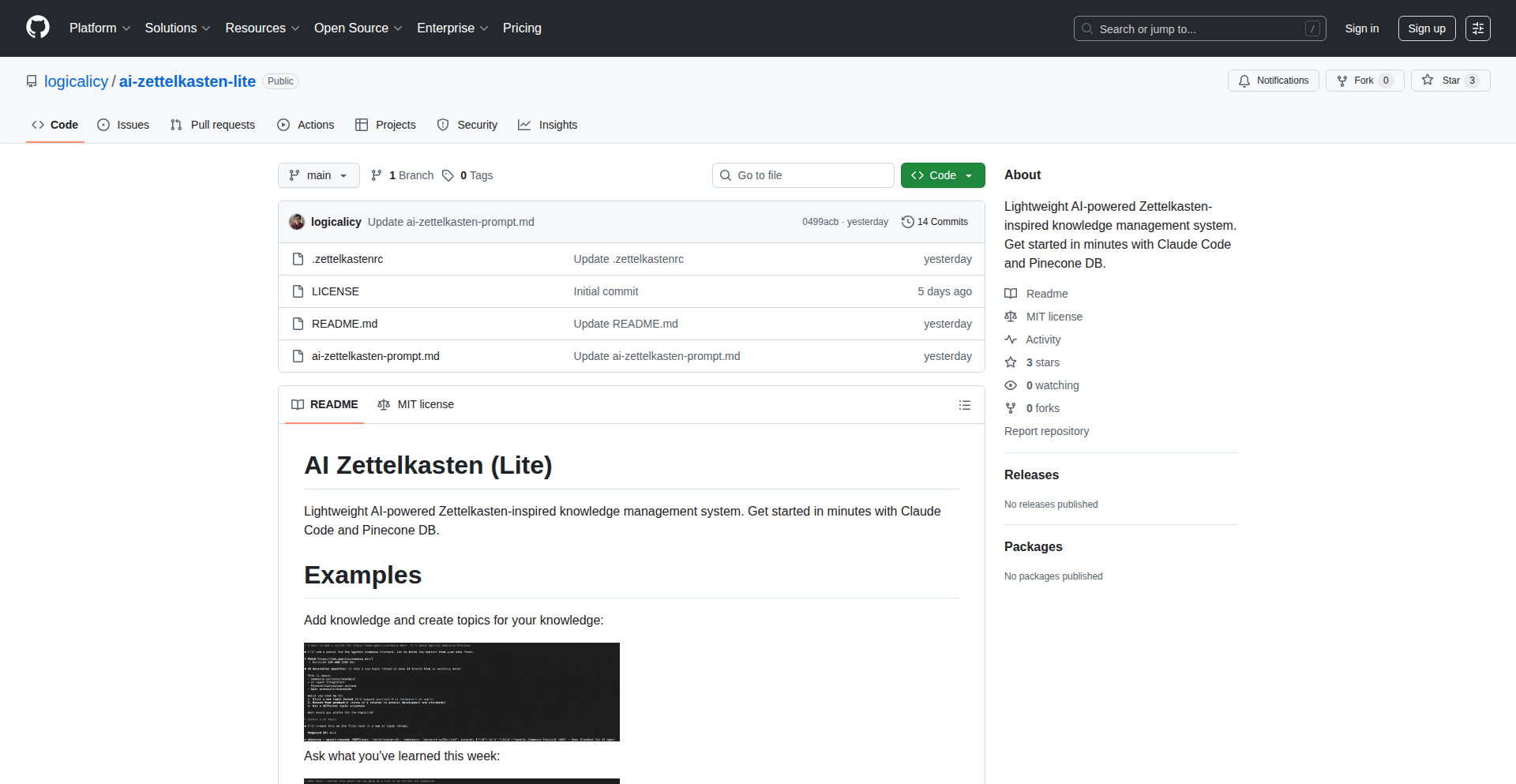Expand the Platform navigation menu

[x=99, y=28]
